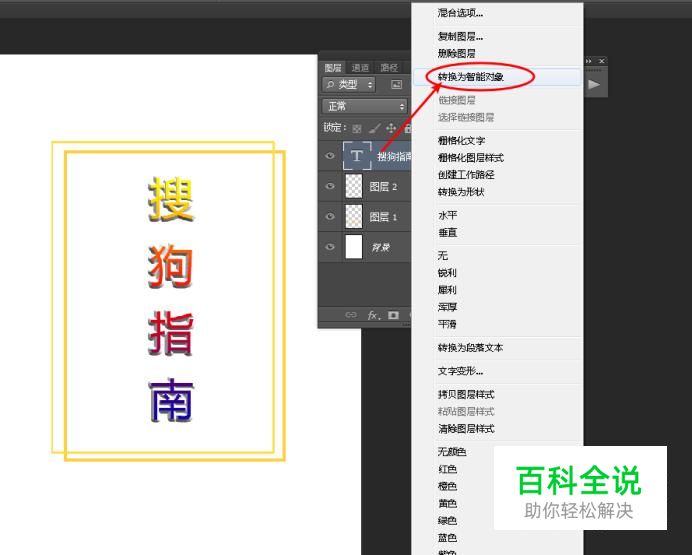Switch to the 通道 tab
The height and width of the screenshot is (555, 692).
(x=360, y=68)
